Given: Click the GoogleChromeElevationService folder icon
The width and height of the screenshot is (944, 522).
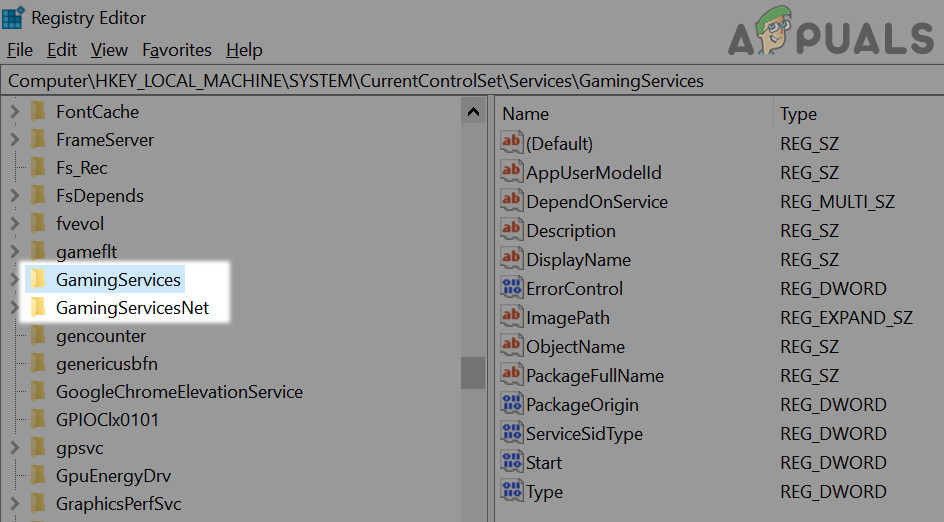Looking at the screenshot, I should click(x=38, y=392).
